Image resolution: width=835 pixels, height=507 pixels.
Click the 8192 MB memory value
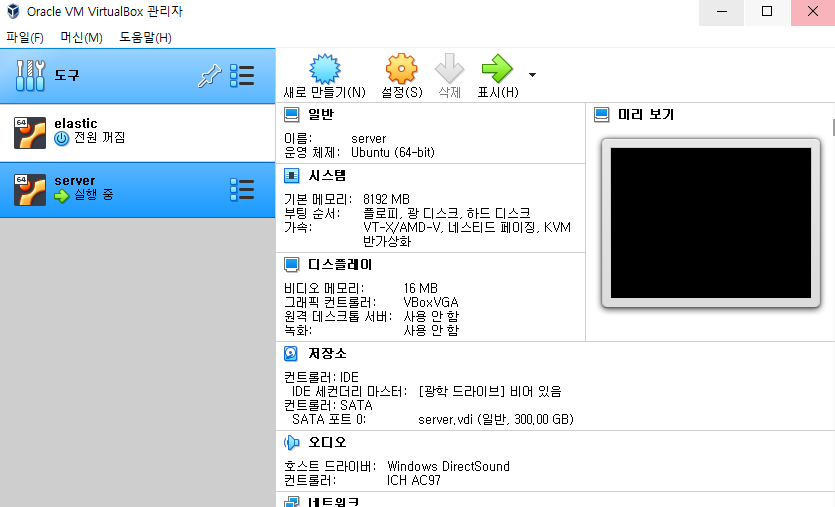(x=387, y=200)
